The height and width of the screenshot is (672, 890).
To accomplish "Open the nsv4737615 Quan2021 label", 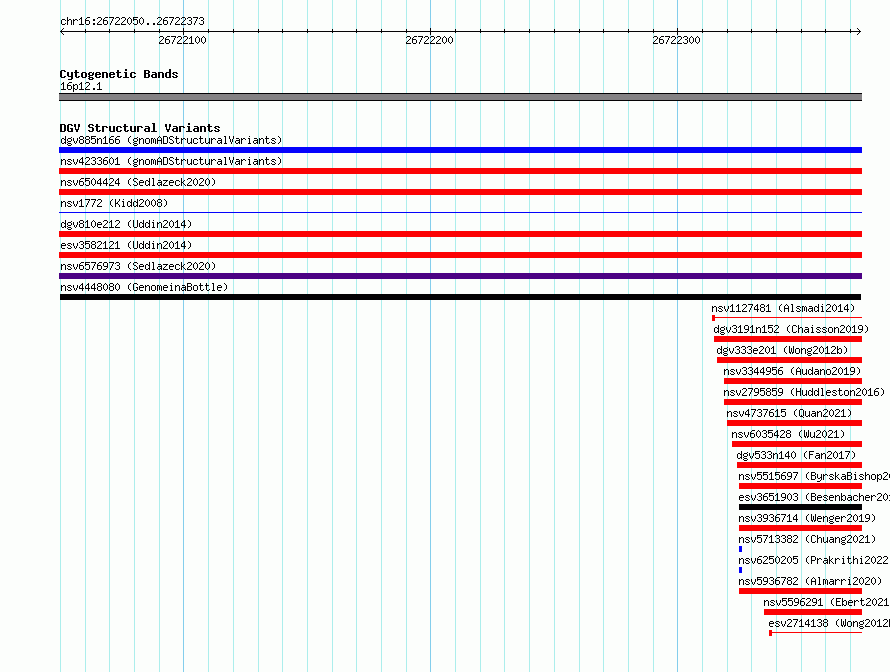I will tap(790, 413).
